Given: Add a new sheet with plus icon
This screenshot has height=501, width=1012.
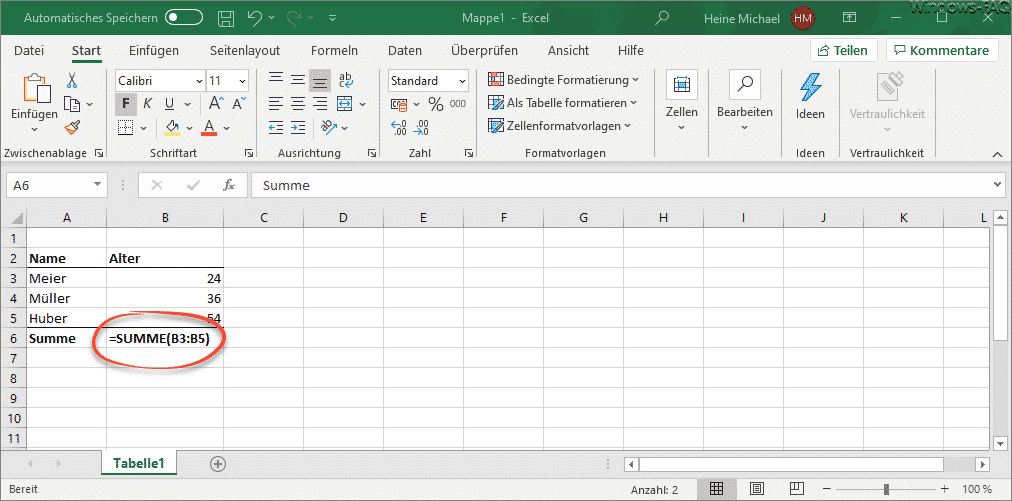Looking at the screenshot, I should tap(218, 464).
